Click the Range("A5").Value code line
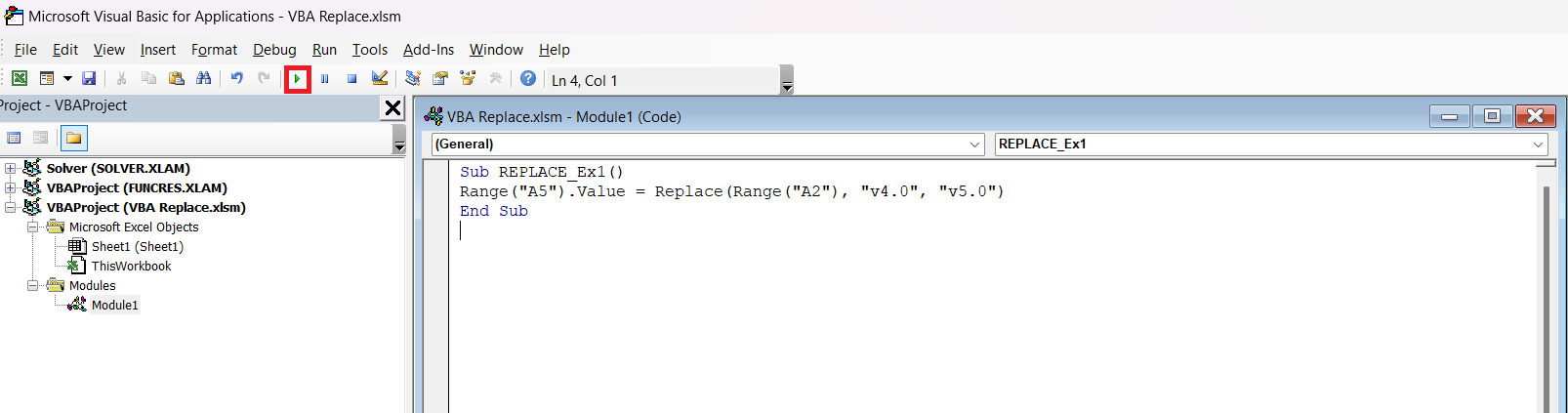 [731, 191]
